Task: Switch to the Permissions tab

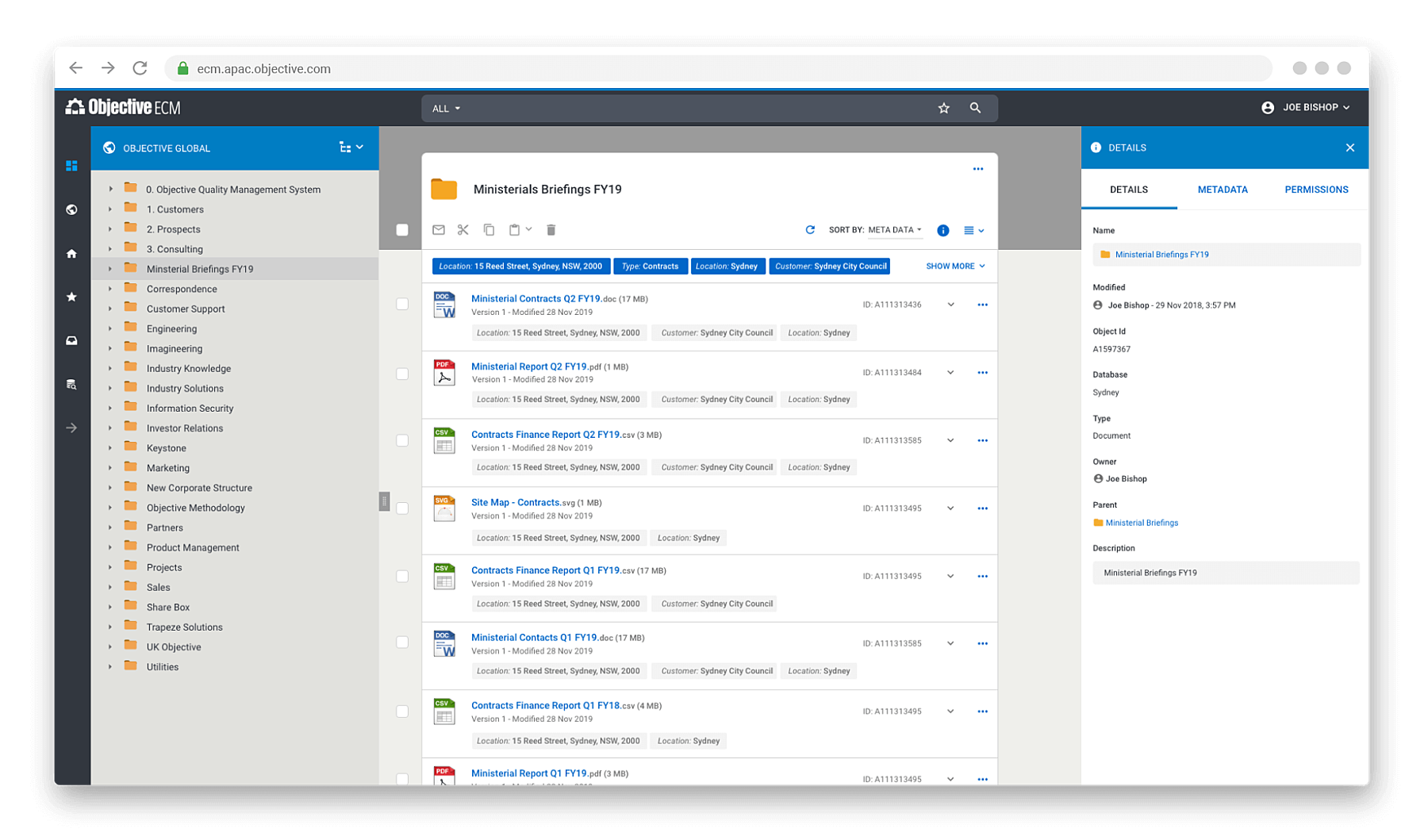Action: point(1316,190)
